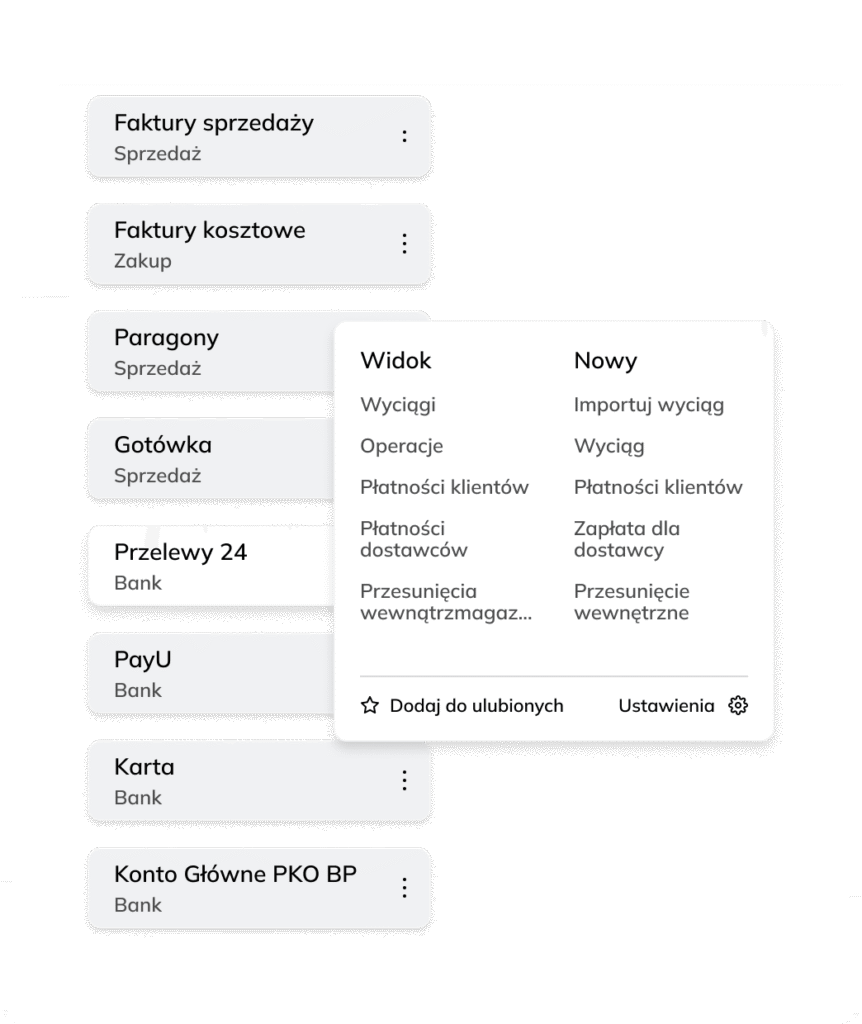This screenshot has width=862, height=1024.
Task: Open the Gotówka journal card
Action: [x=211, y=459]
